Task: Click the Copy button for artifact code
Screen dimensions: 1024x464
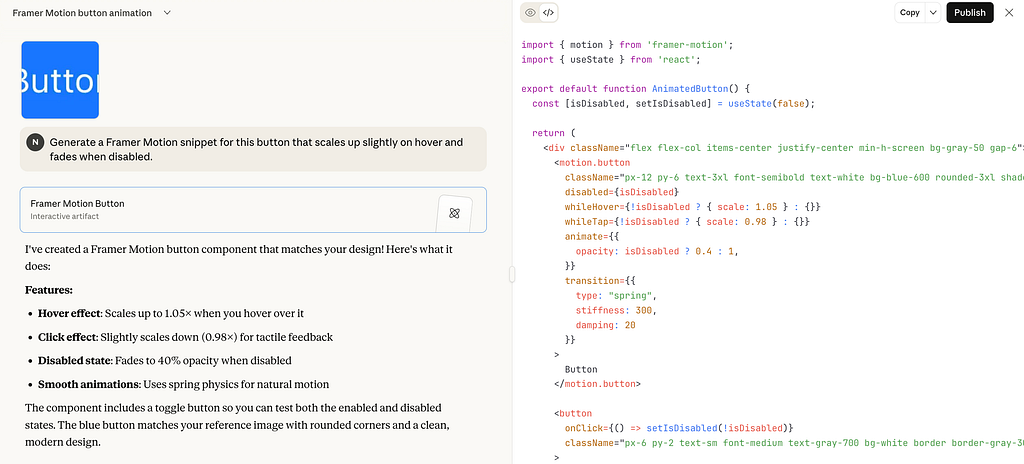Action: click(909, 13)
